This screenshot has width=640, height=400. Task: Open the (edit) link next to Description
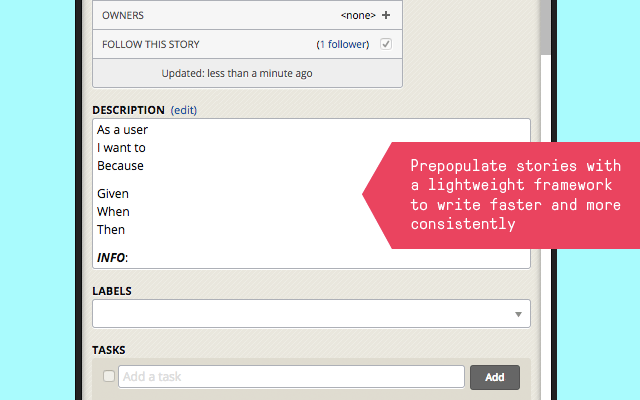(x=184, y=109)
